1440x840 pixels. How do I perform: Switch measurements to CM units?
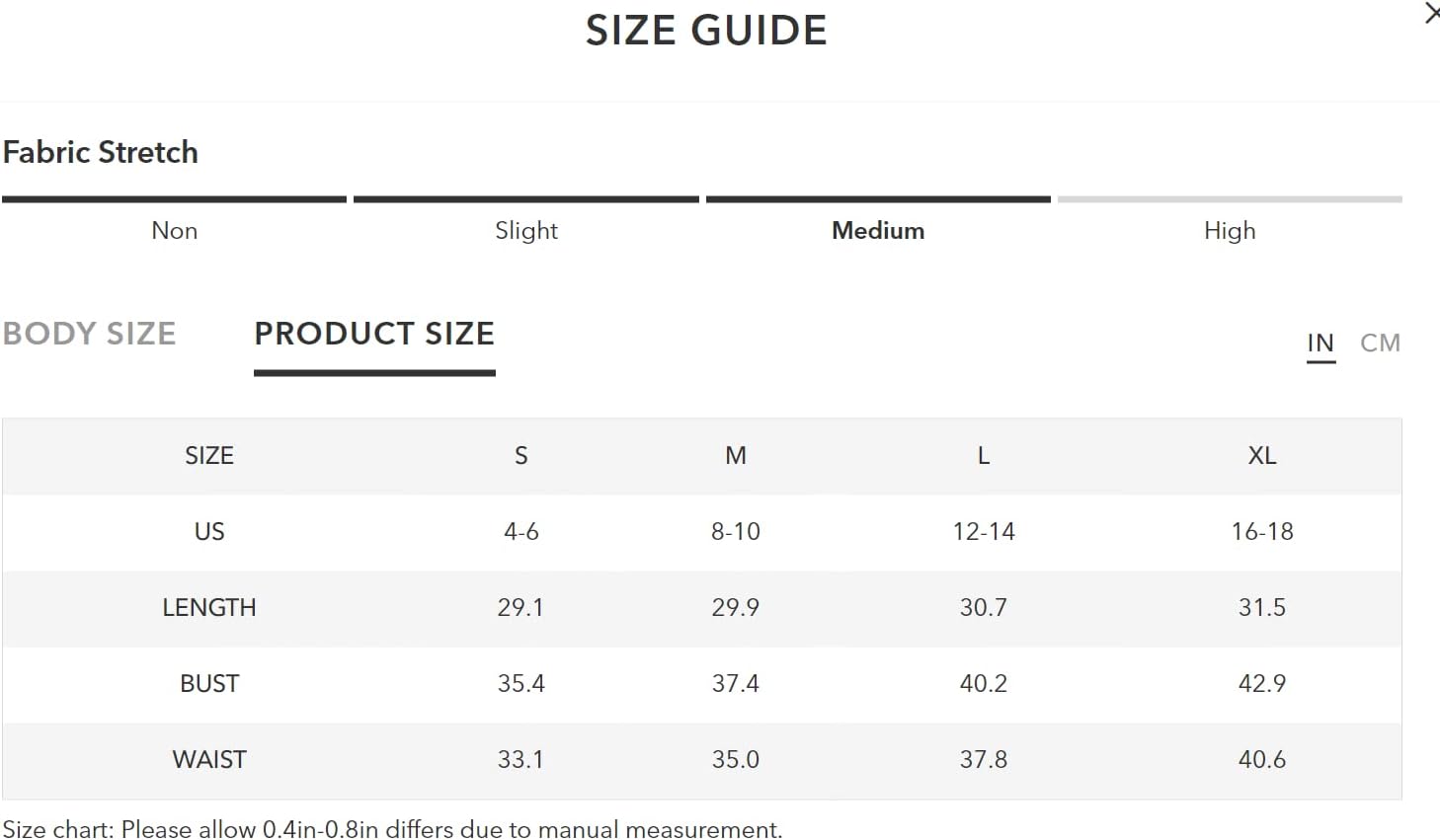(x=1380, y=343)
